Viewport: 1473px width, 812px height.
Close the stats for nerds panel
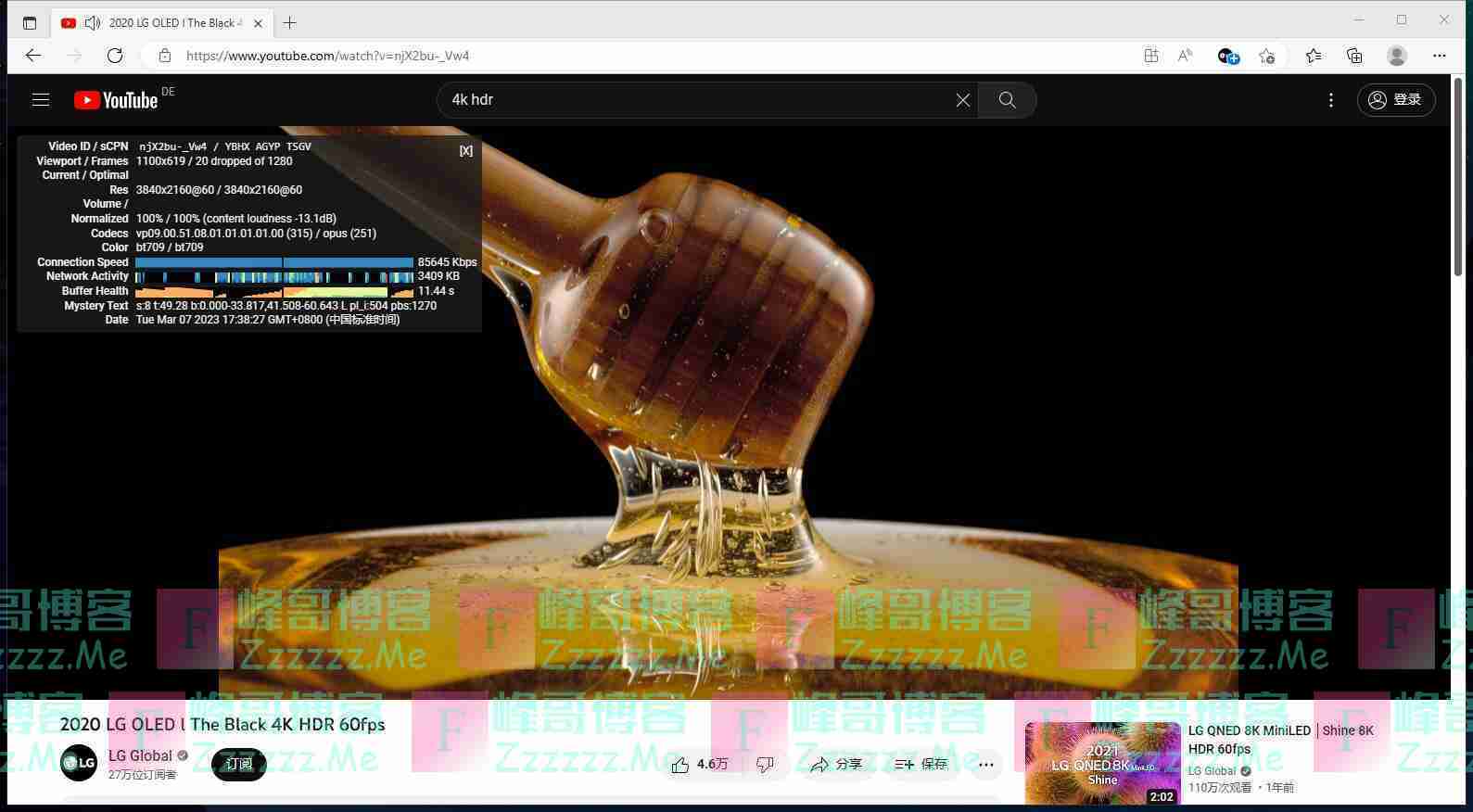tap(465, 151)
